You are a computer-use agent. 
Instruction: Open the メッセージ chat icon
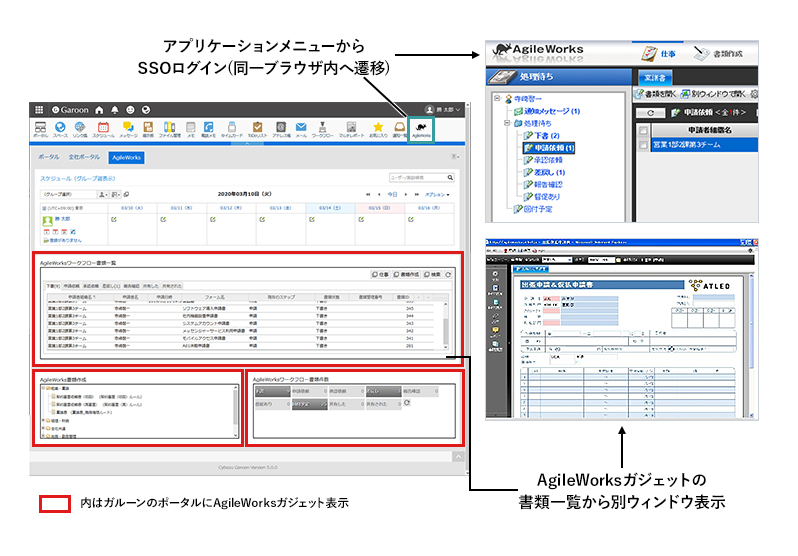click(x=128, y=129)
